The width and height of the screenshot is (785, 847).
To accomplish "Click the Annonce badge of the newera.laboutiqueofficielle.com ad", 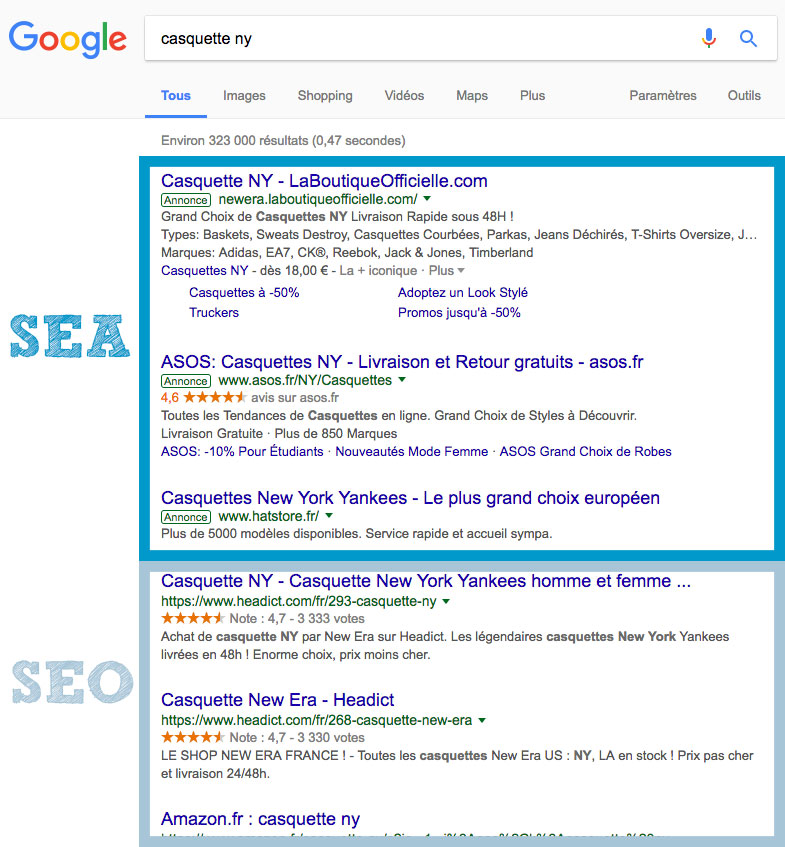I will (x=186, y=200).
